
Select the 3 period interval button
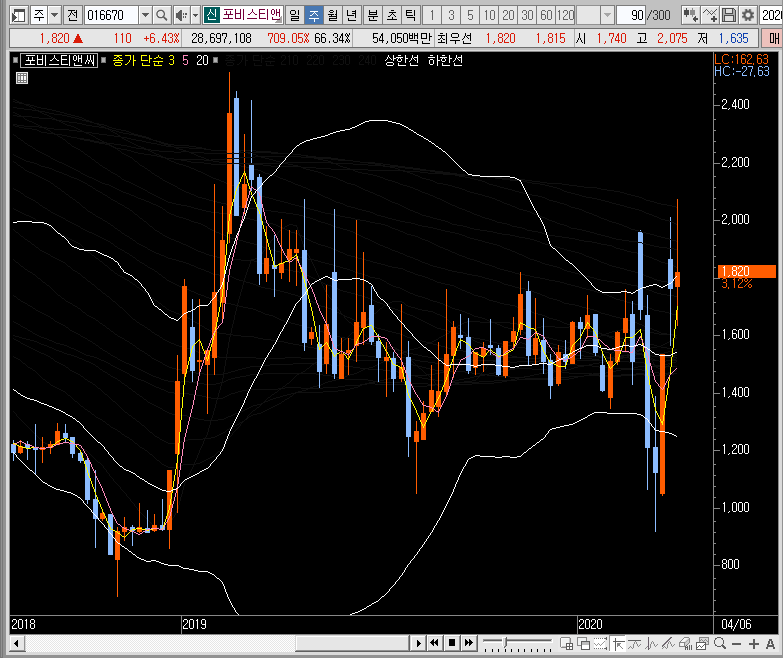[451, 15]
